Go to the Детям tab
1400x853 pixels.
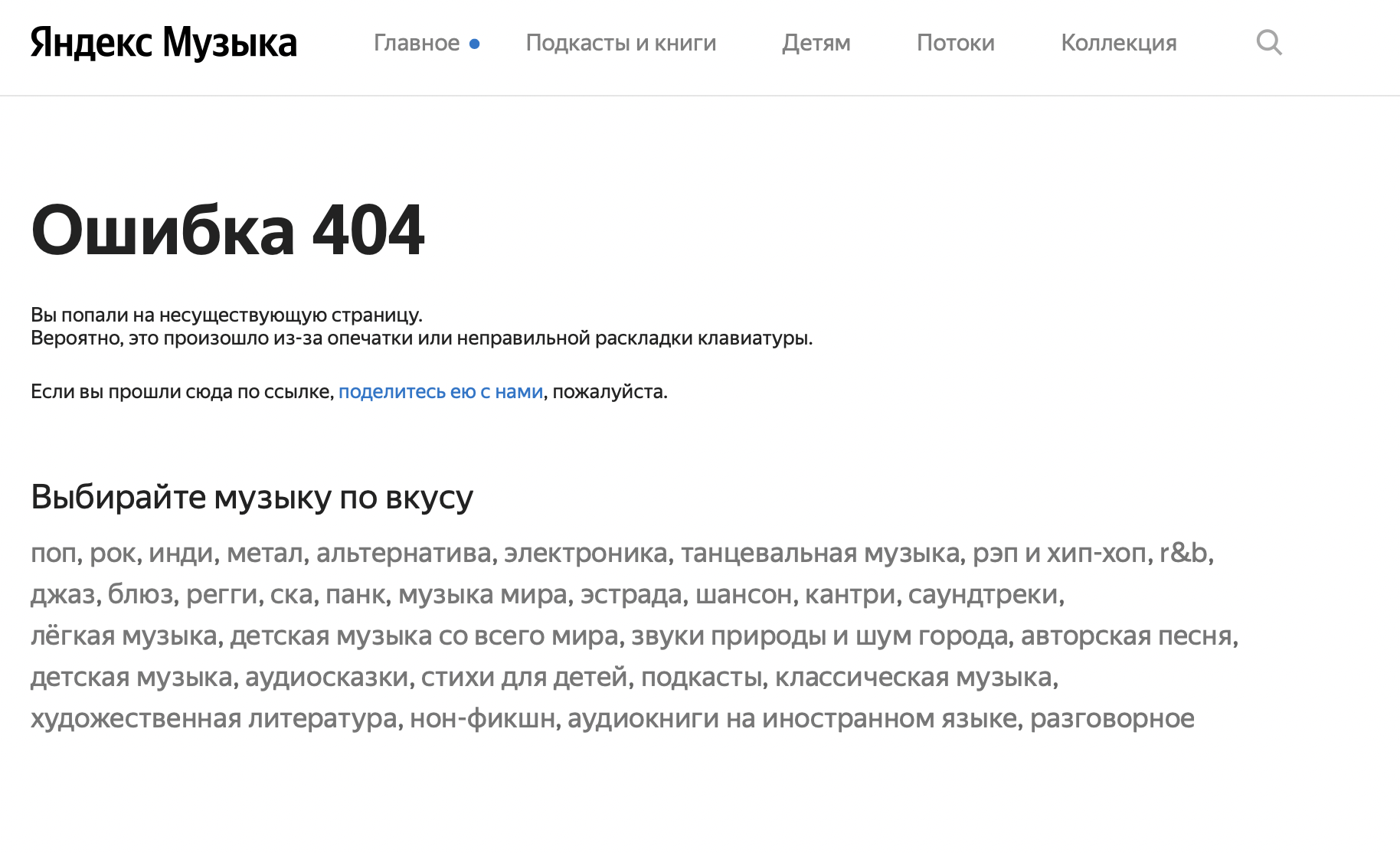[816, 43]
